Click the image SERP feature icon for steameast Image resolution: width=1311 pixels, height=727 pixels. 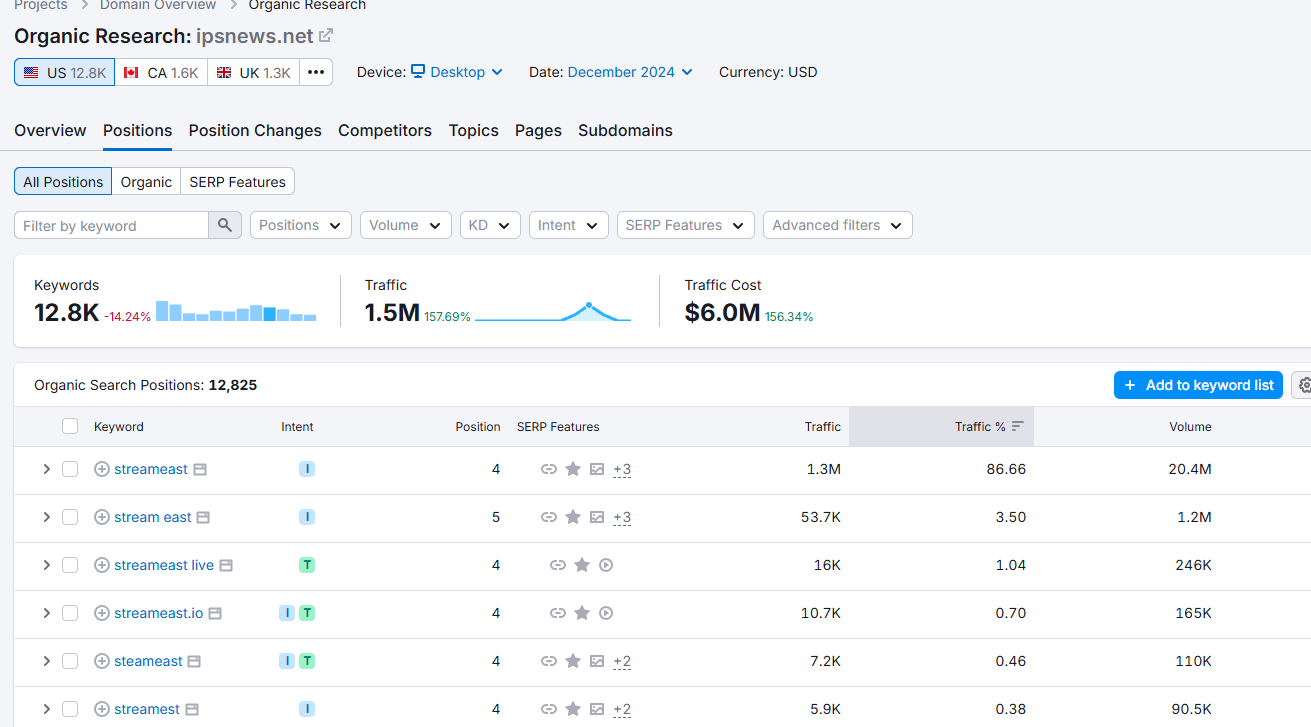[597, 661]
